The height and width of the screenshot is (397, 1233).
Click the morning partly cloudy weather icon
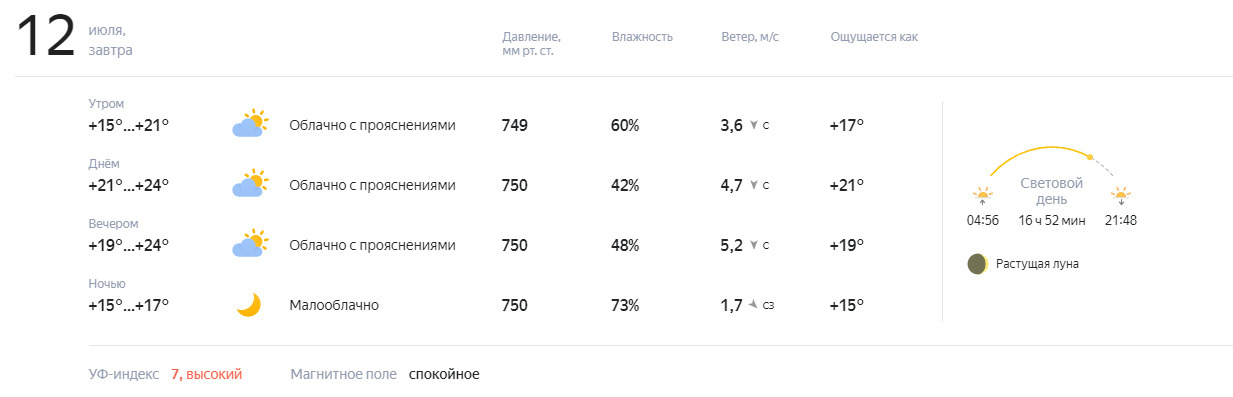coord(249,124)
